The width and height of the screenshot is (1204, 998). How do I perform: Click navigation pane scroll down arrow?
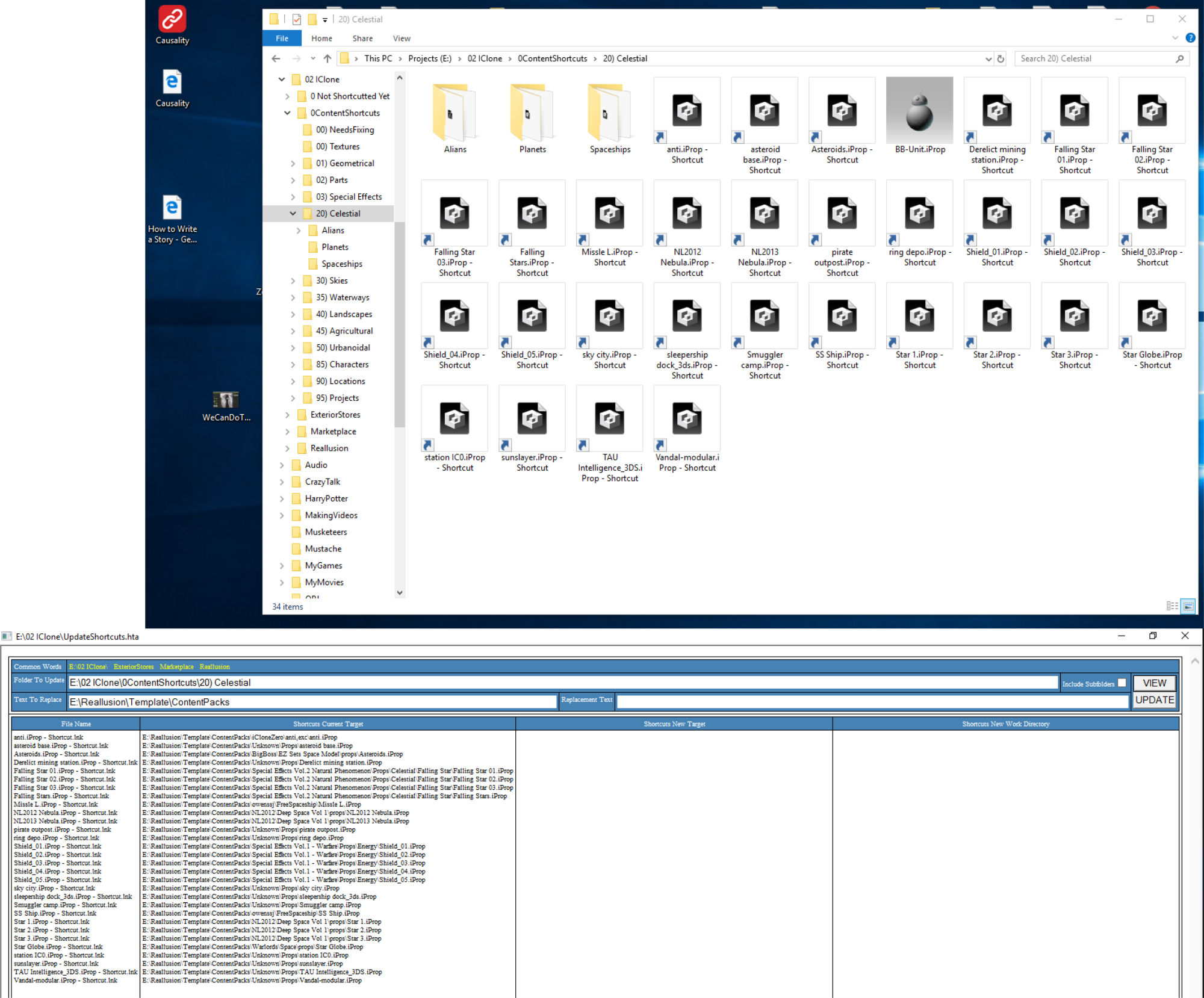click(400, 592)
